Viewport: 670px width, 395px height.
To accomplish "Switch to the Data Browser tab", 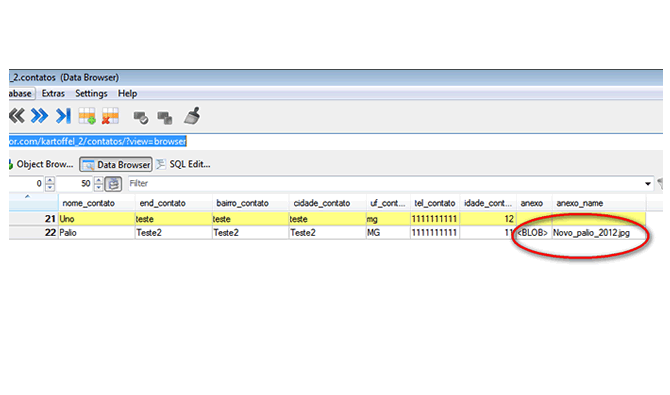I will point(116,165).
